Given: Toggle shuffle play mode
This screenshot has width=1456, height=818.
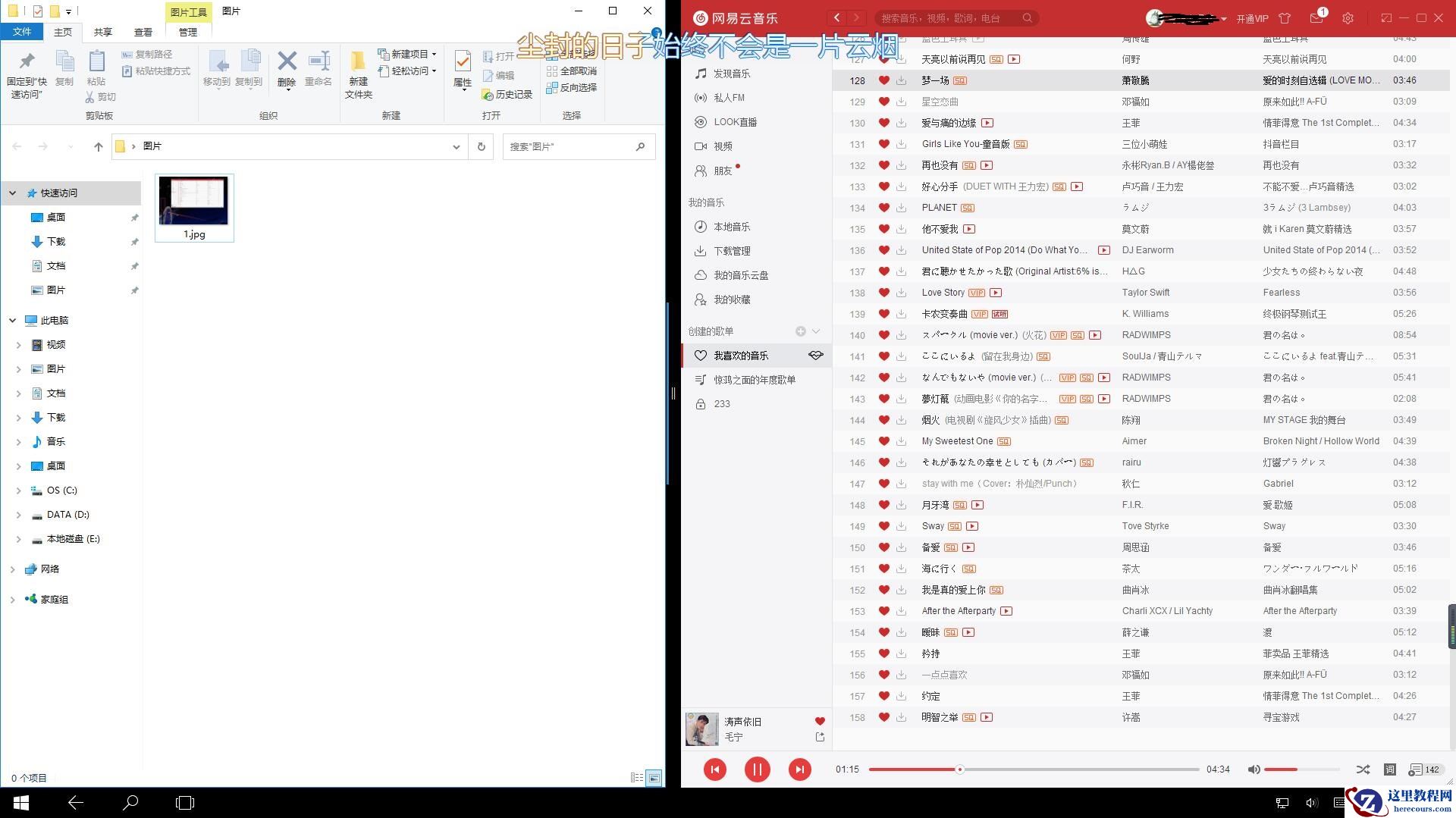Looking at the screenshot, I should click(1363, 769).
